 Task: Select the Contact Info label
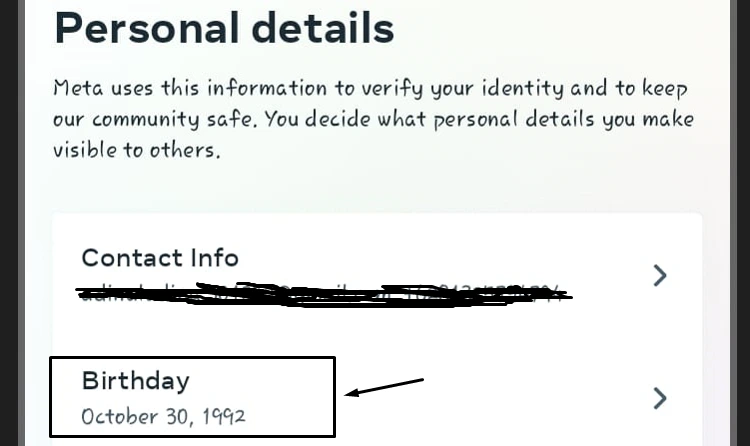click(x=160, y=258)
